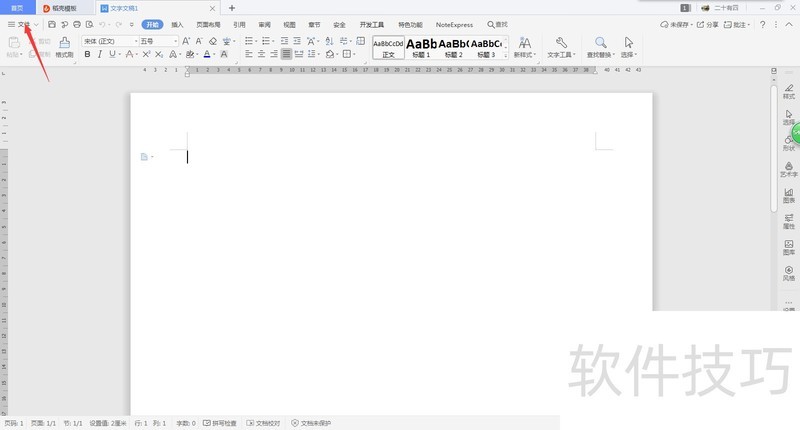Click the new tab plus button
The image size is (800, 430).
coord(232,8)
